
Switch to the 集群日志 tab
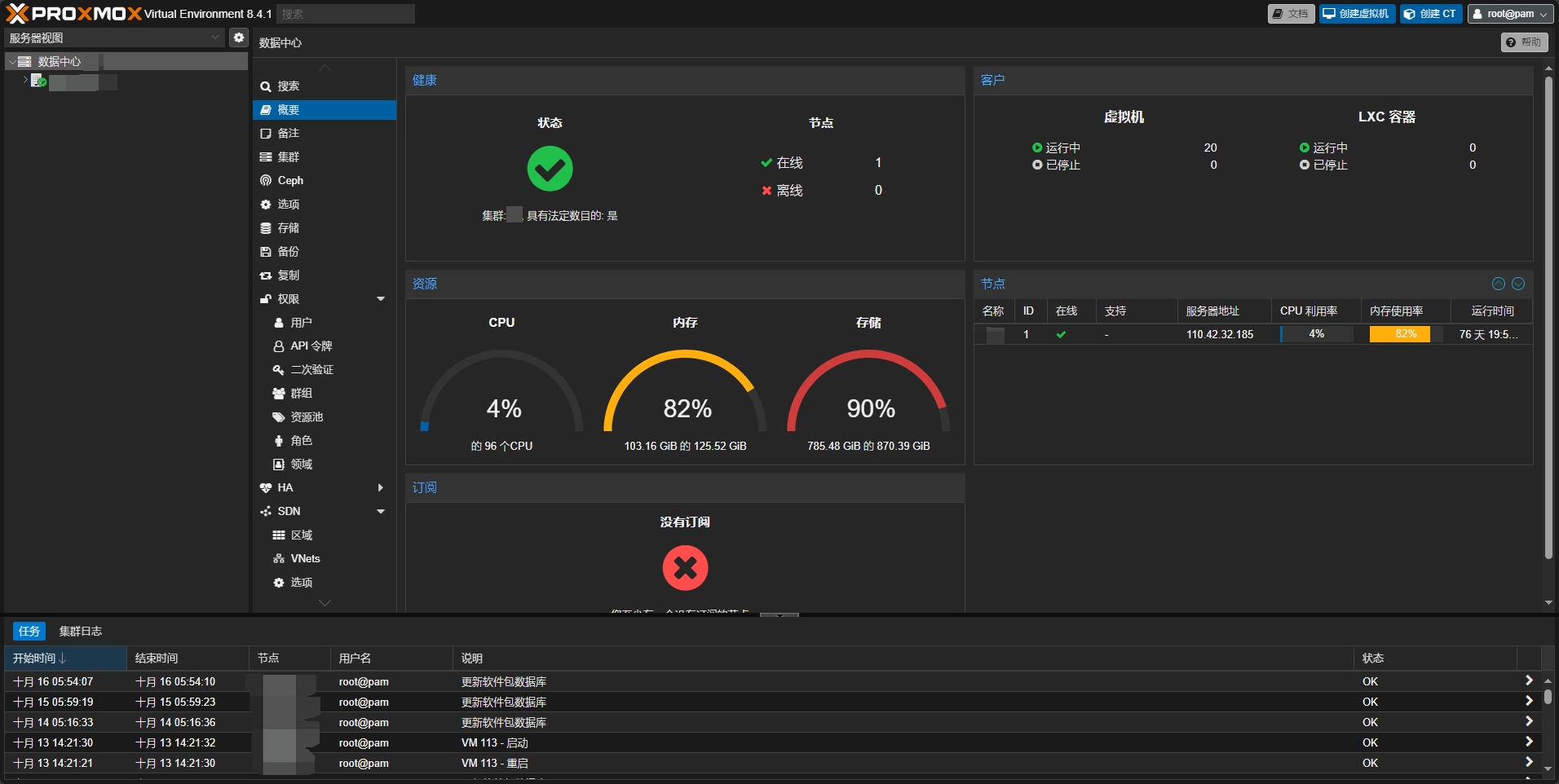81,632
